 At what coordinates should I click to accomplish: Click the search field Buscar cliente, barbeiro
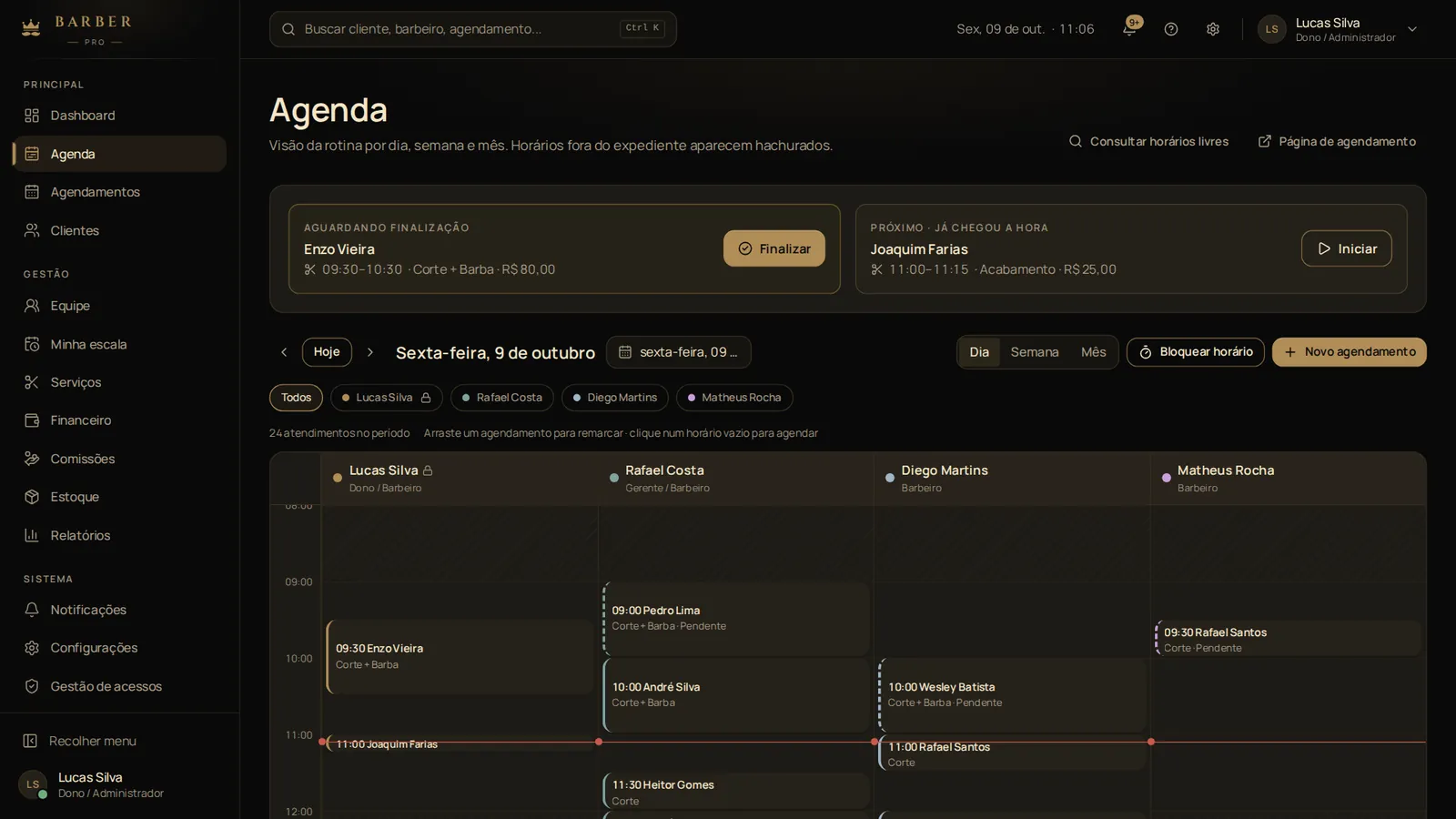click(x=473, y=29)
